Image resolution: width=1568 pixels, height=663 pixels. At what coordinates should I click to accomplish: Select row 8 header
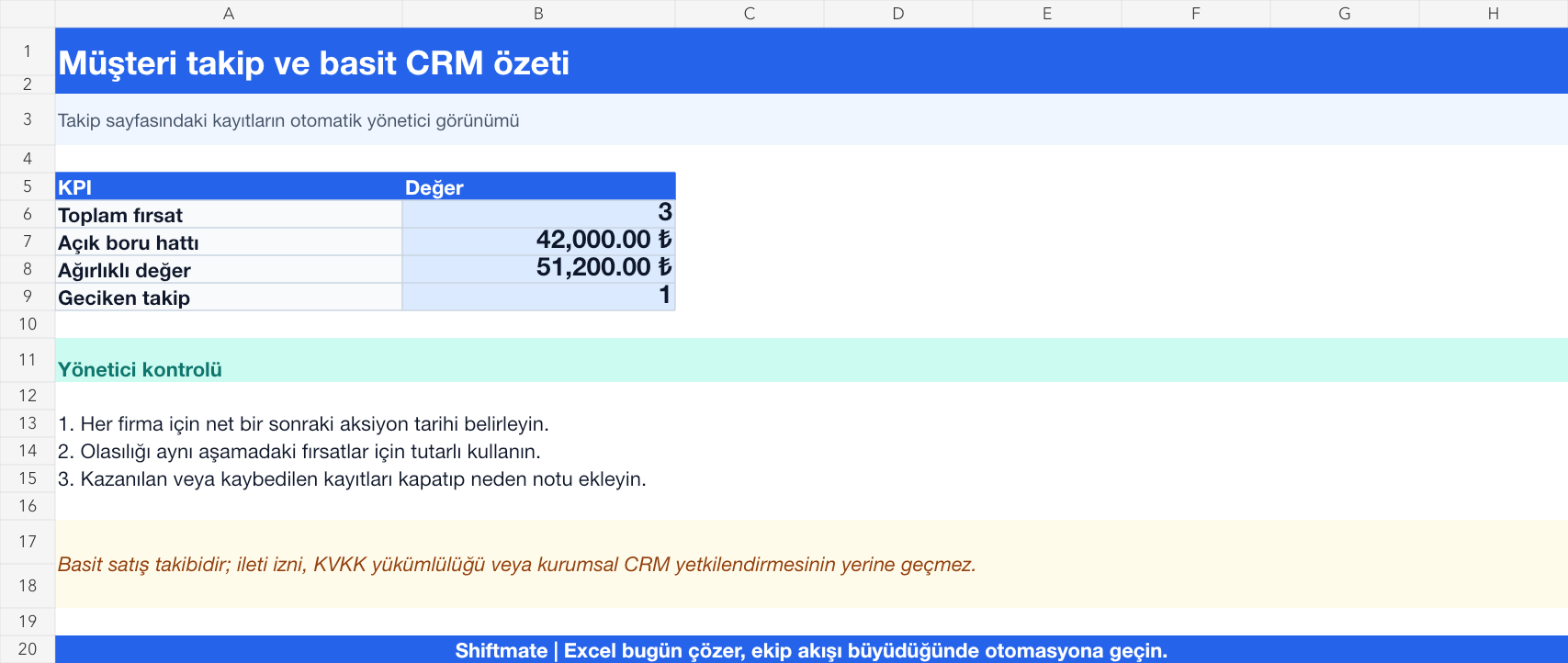tap(28, 269)
